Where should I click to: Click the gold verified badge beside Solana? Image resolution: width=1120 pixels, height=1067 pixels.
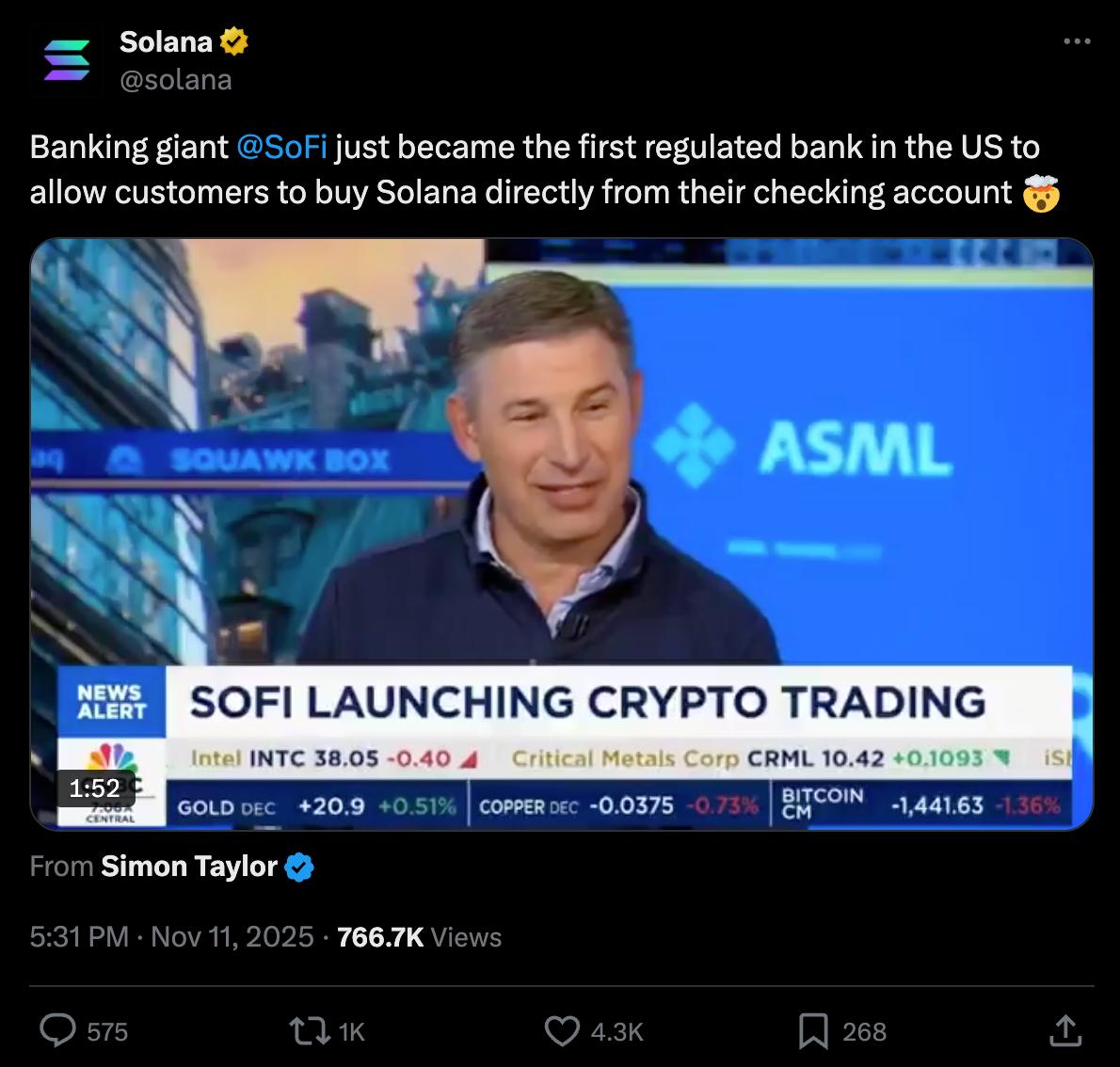(234, 41)
